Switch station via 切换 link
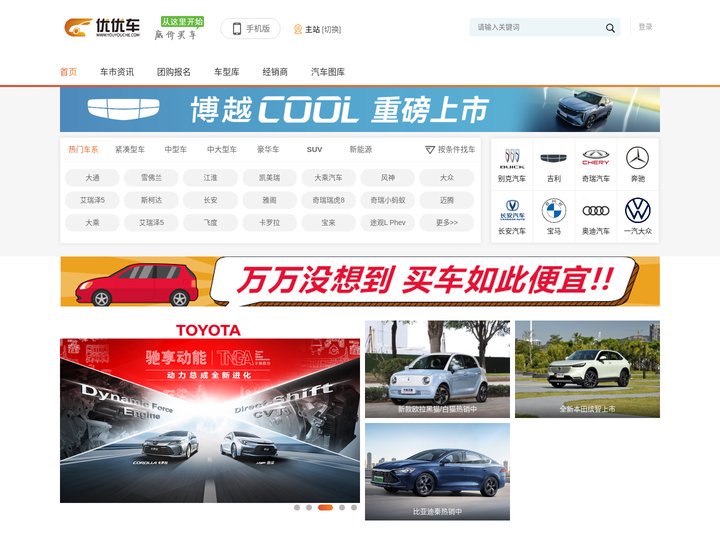This screenshot has width=720, height=540. click(332, 29)
